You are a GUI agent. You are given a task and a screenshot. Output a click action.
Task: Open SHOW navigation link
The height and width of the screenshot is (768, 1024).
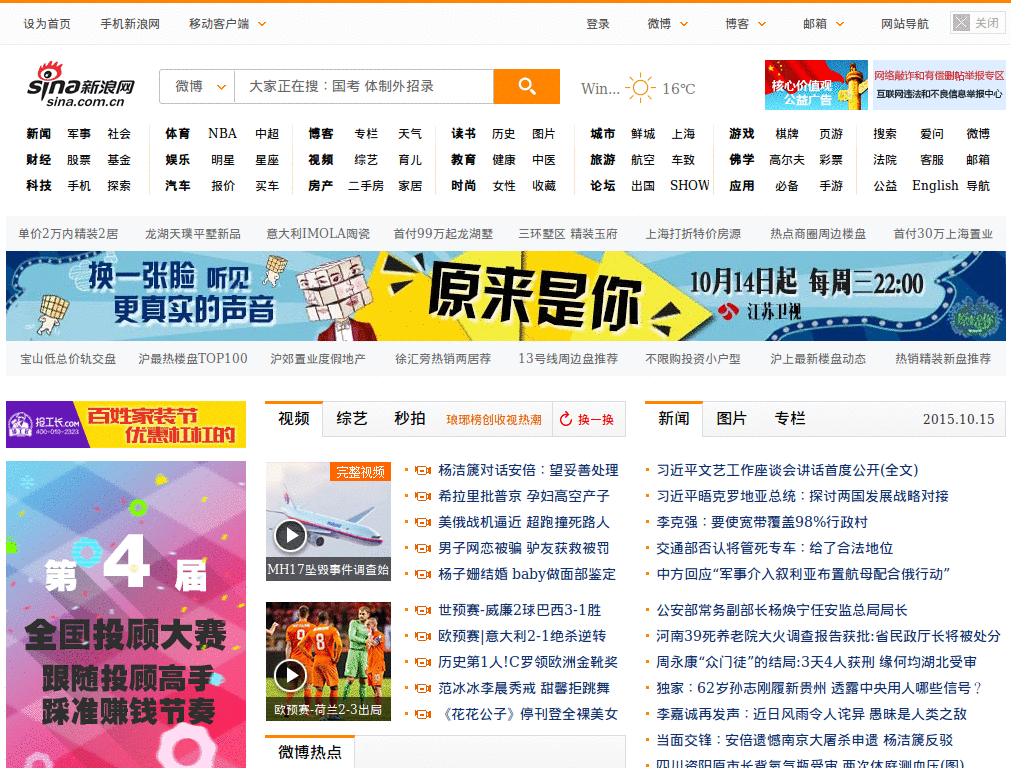coord(690,185)
